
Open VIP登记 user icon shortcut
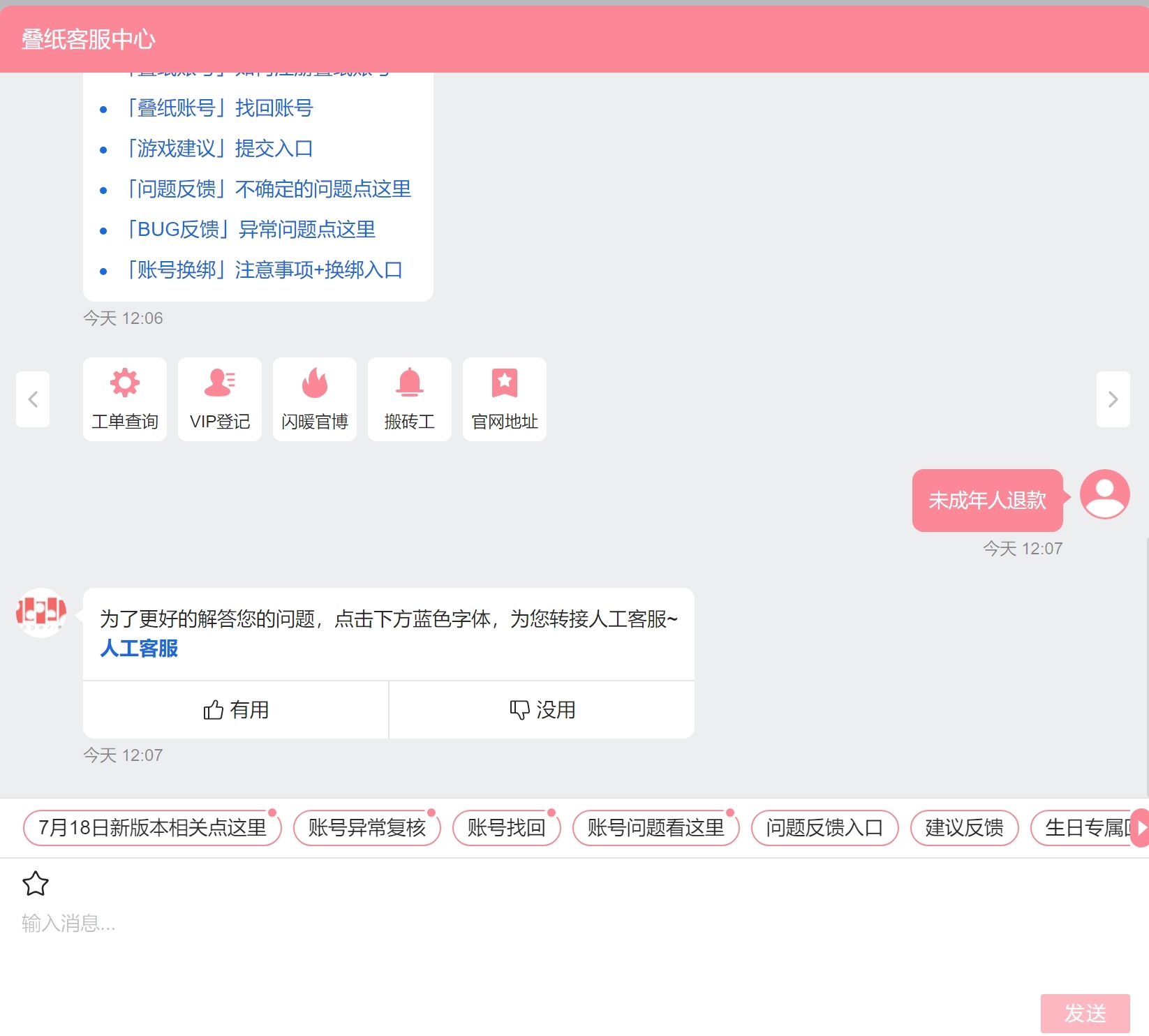pyautogui.click(x=220, y=399)
